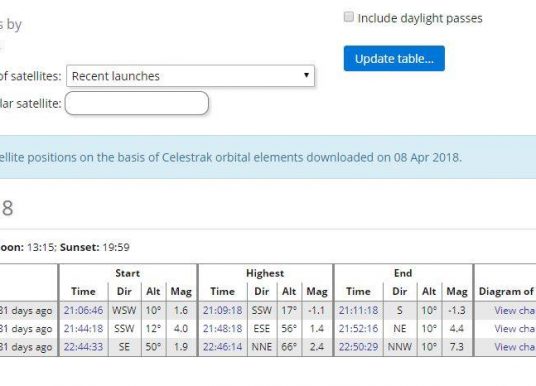The width and height of the screenshot is (536, 386).
Task: Click the Update table button
Action: (394, 58)
